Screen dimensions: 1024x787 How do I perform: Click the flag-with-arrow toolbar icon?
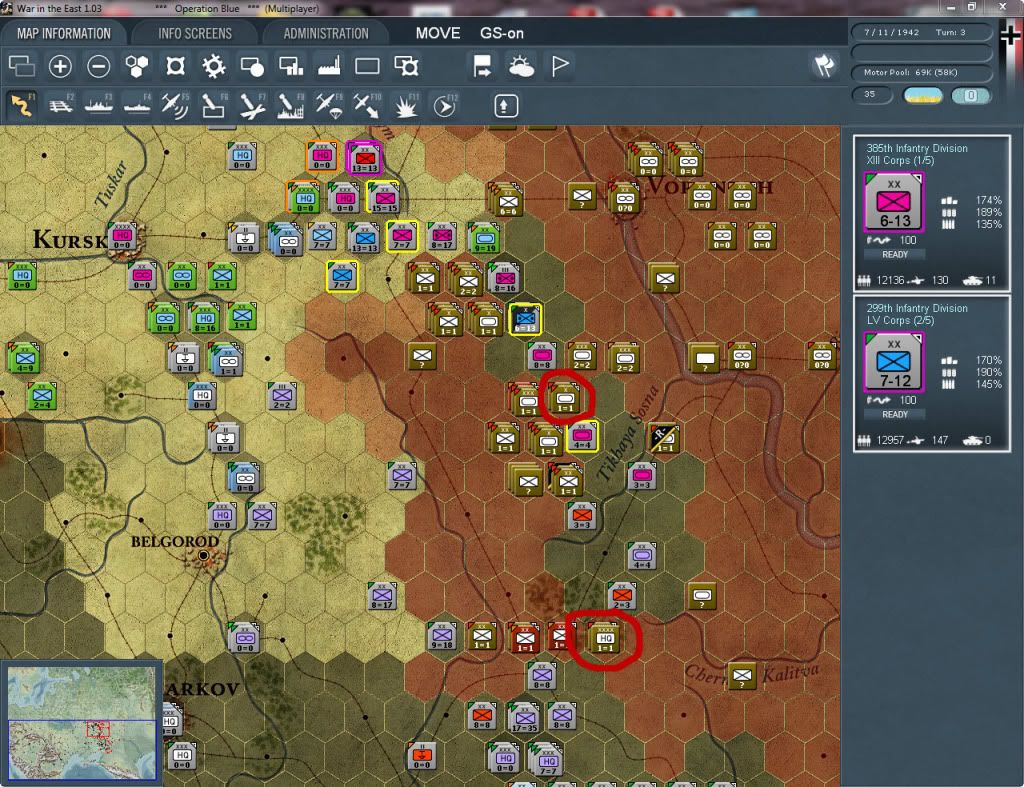(482, 66)
